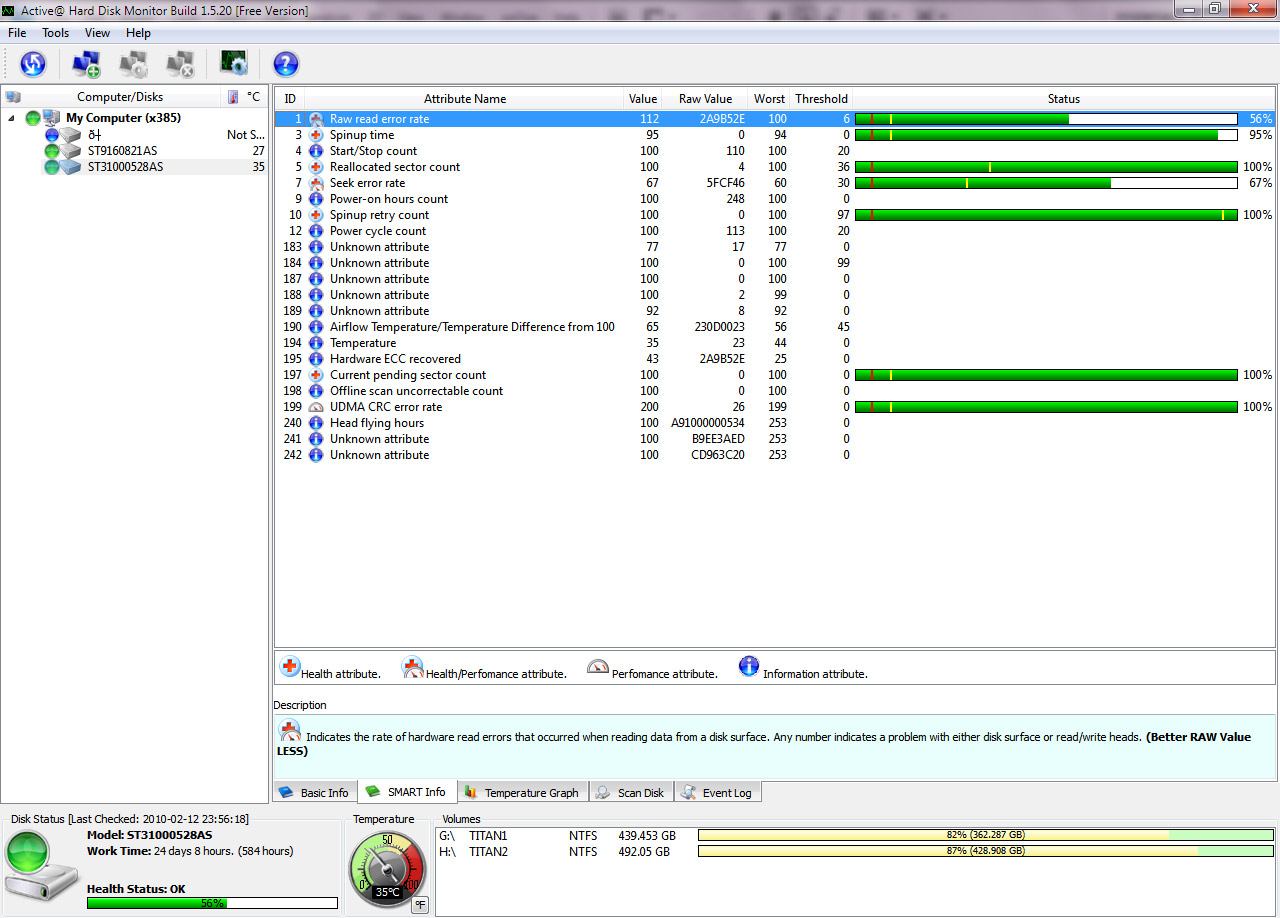
Task: Select the ST31000528AS disk in the tree
Action: pyautogui.click(x=125, y=167)
